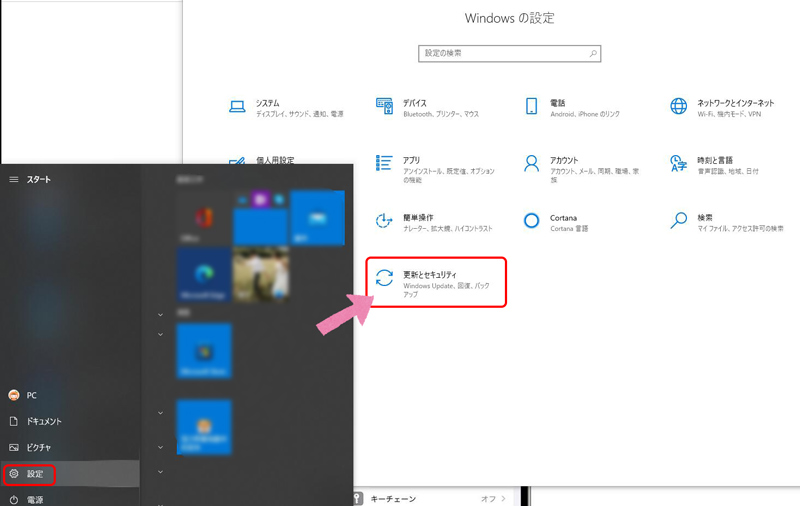This screenshot has width=800, height=506.
Task: Open the アプリ settings category
Action: point(435,169)
